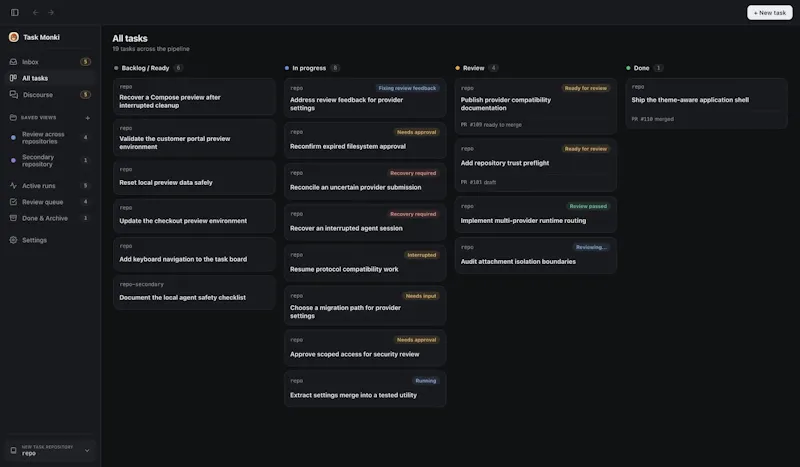This screenshot has height=467, width=800.
Task: Open Add repository trust preflight card
Action: click(x=536, y=165)
